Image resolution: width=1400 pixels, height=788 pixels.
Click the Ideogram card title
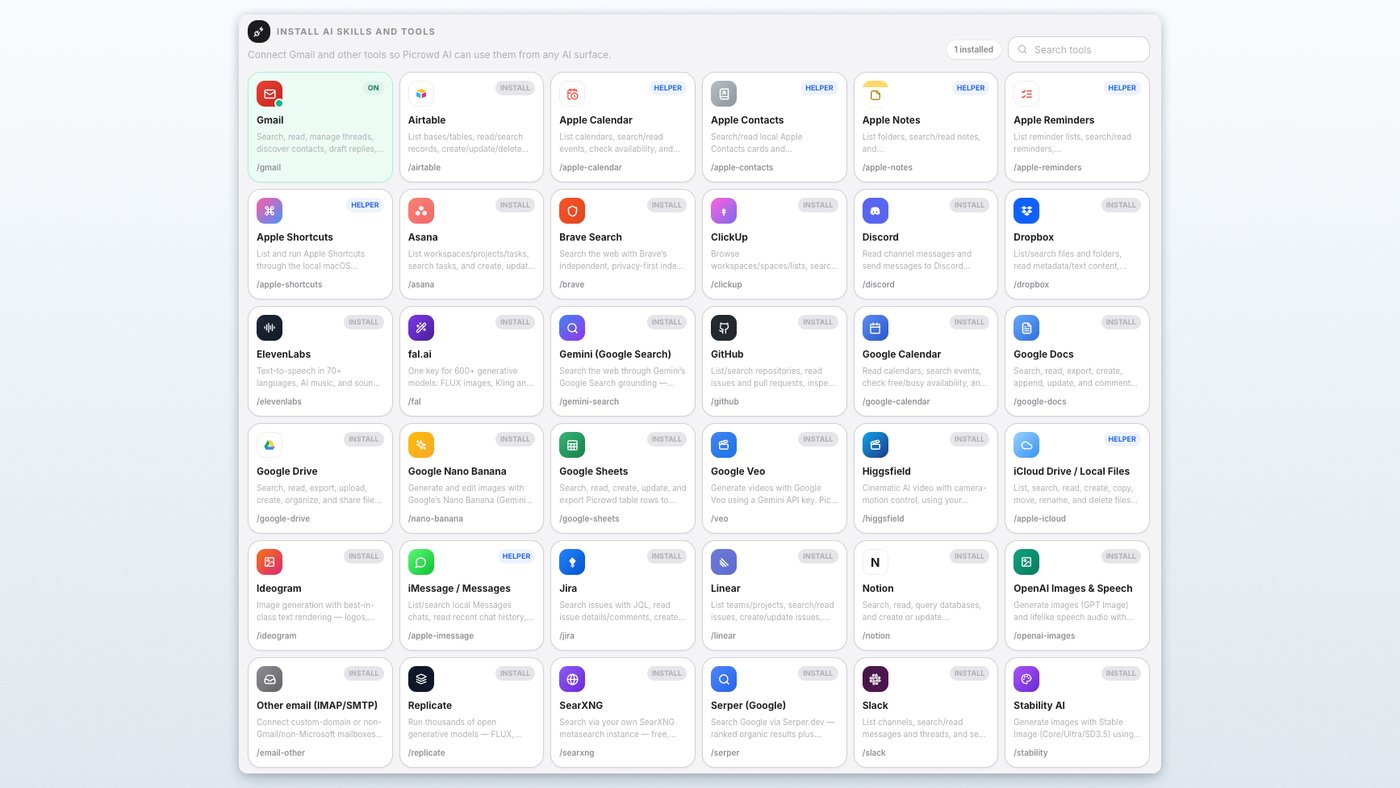click(x=279, y=588)
